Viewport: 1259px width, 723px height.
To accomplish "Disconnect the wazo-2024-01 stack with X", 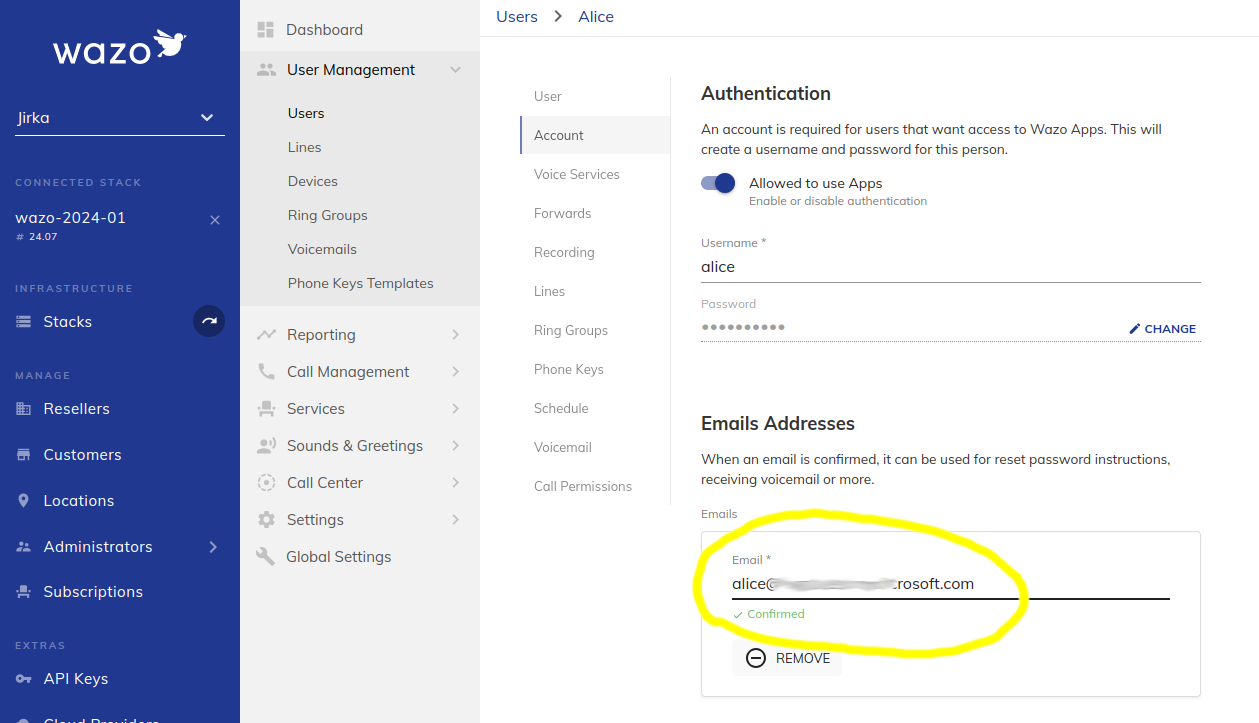I will (x=214, y=220).
